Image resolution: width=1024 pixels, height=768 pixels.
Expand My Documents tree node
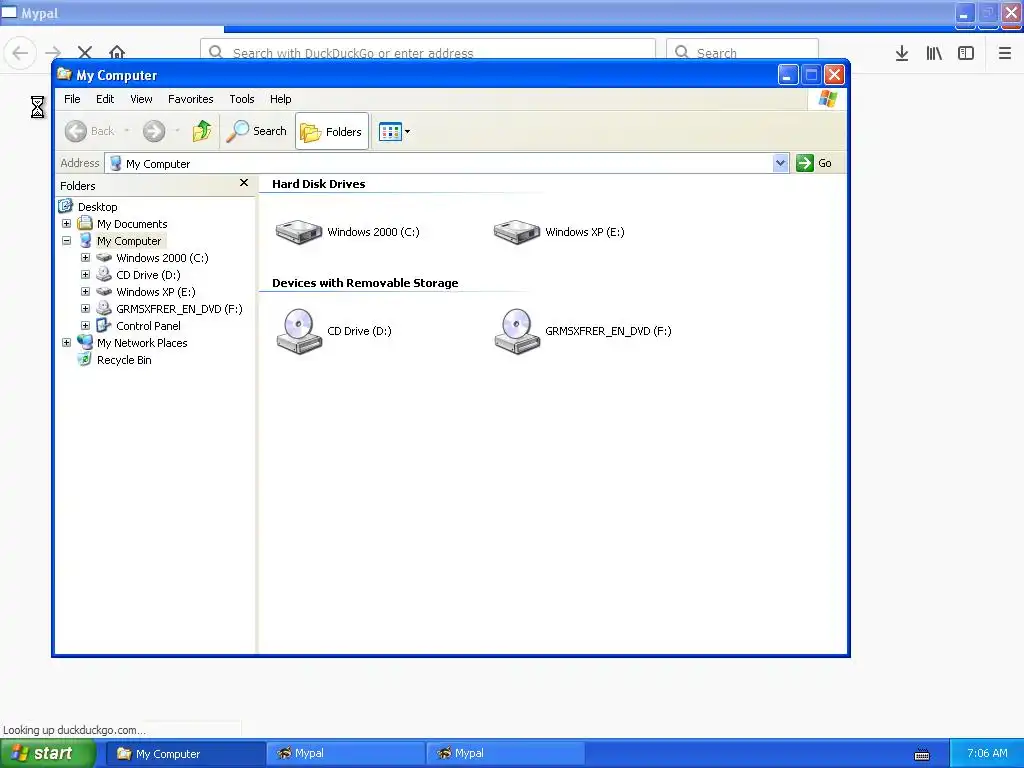pyautogui.click(x=67, y=223)
